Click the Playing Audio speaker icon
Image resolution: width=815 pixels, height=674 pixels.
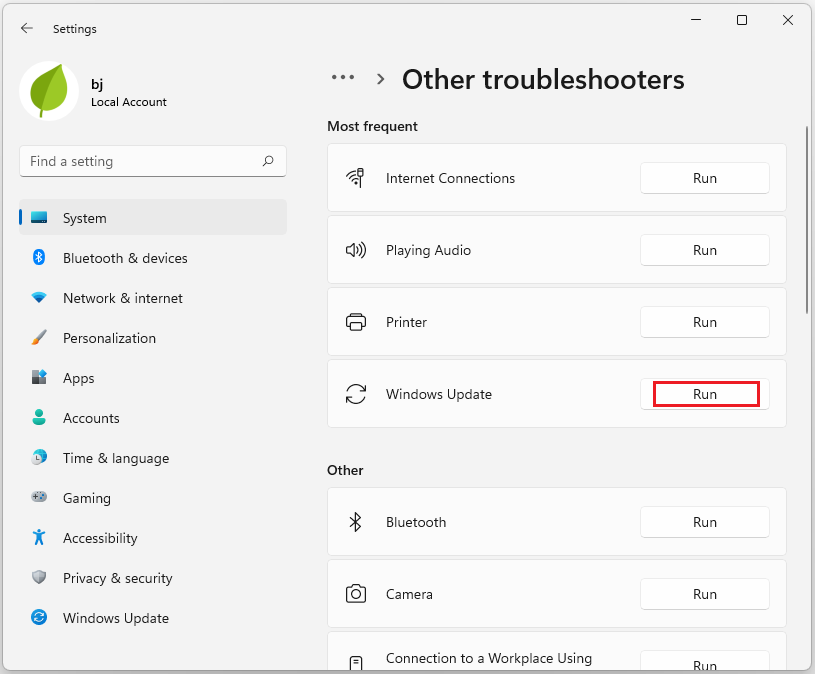(x=356, y=250)
